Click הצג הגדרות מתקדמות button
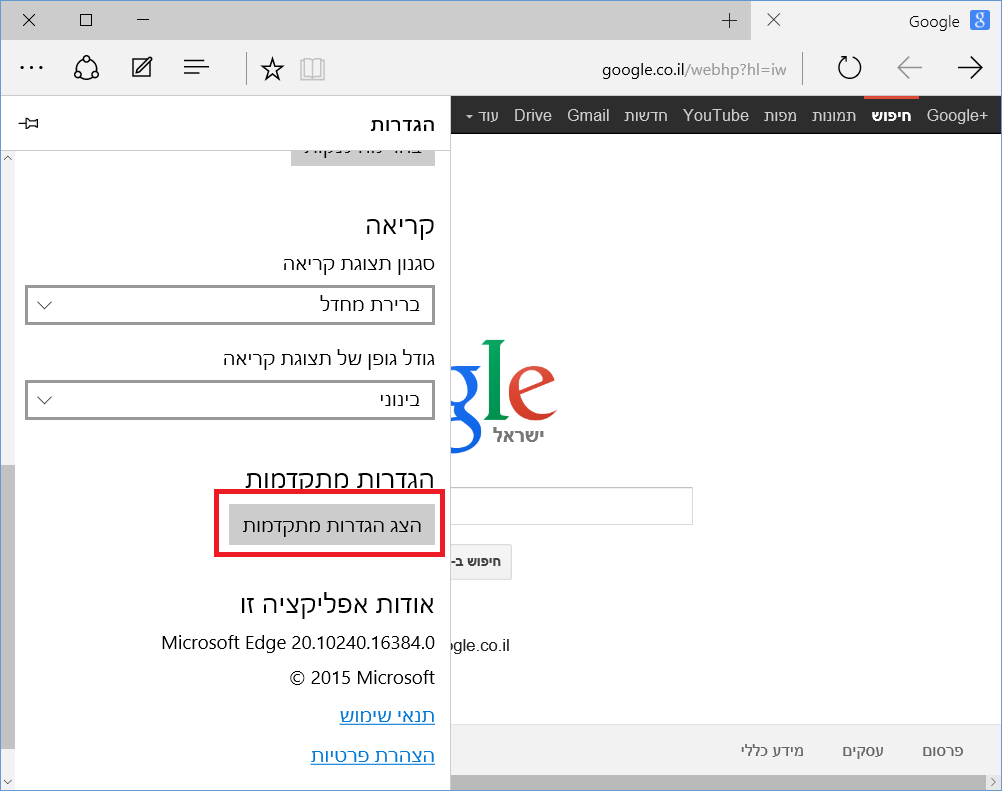This screenshot has height=791, width=1002. (x=330, y=523)
